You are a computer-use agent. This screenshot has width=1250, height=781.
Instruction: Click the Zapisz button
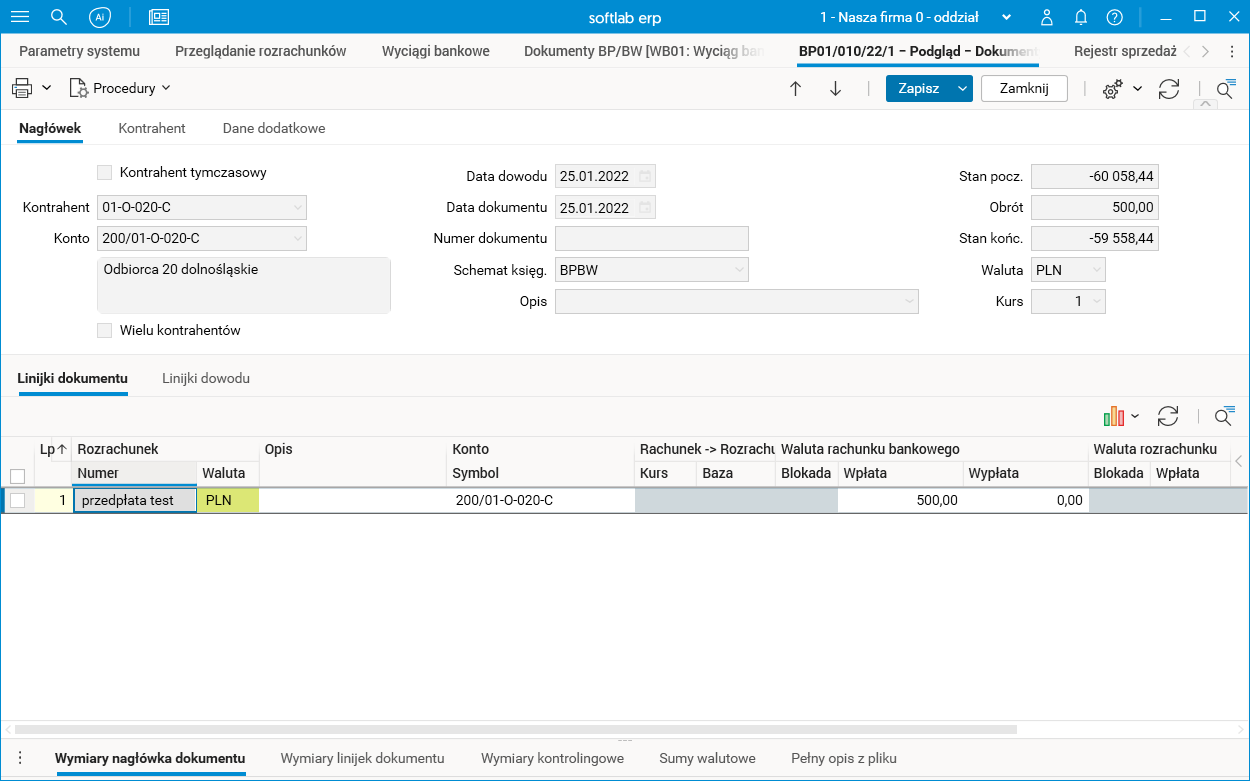point(918,88)
